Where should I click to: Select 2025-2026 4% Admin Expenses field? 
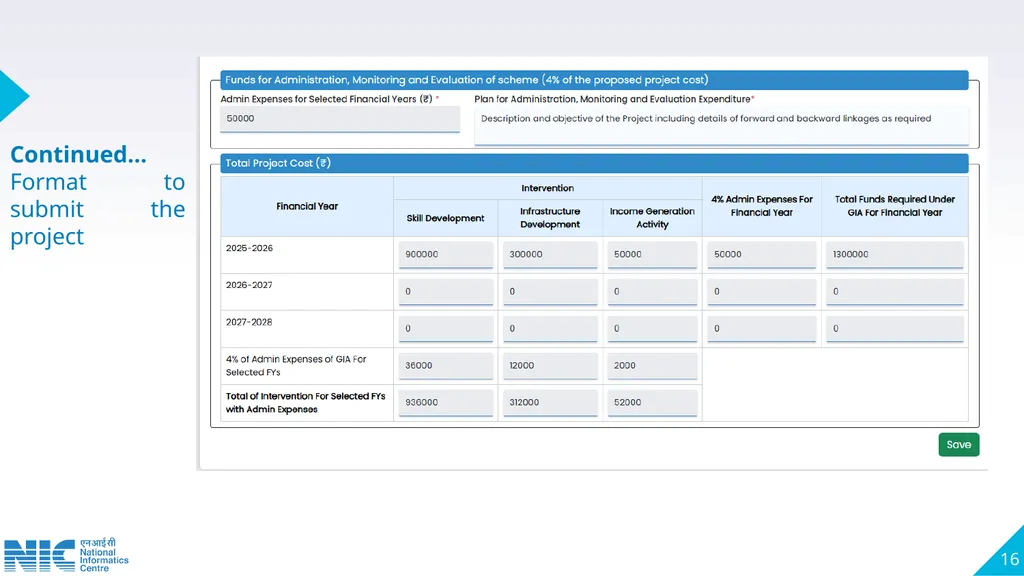tap(761, 255)
